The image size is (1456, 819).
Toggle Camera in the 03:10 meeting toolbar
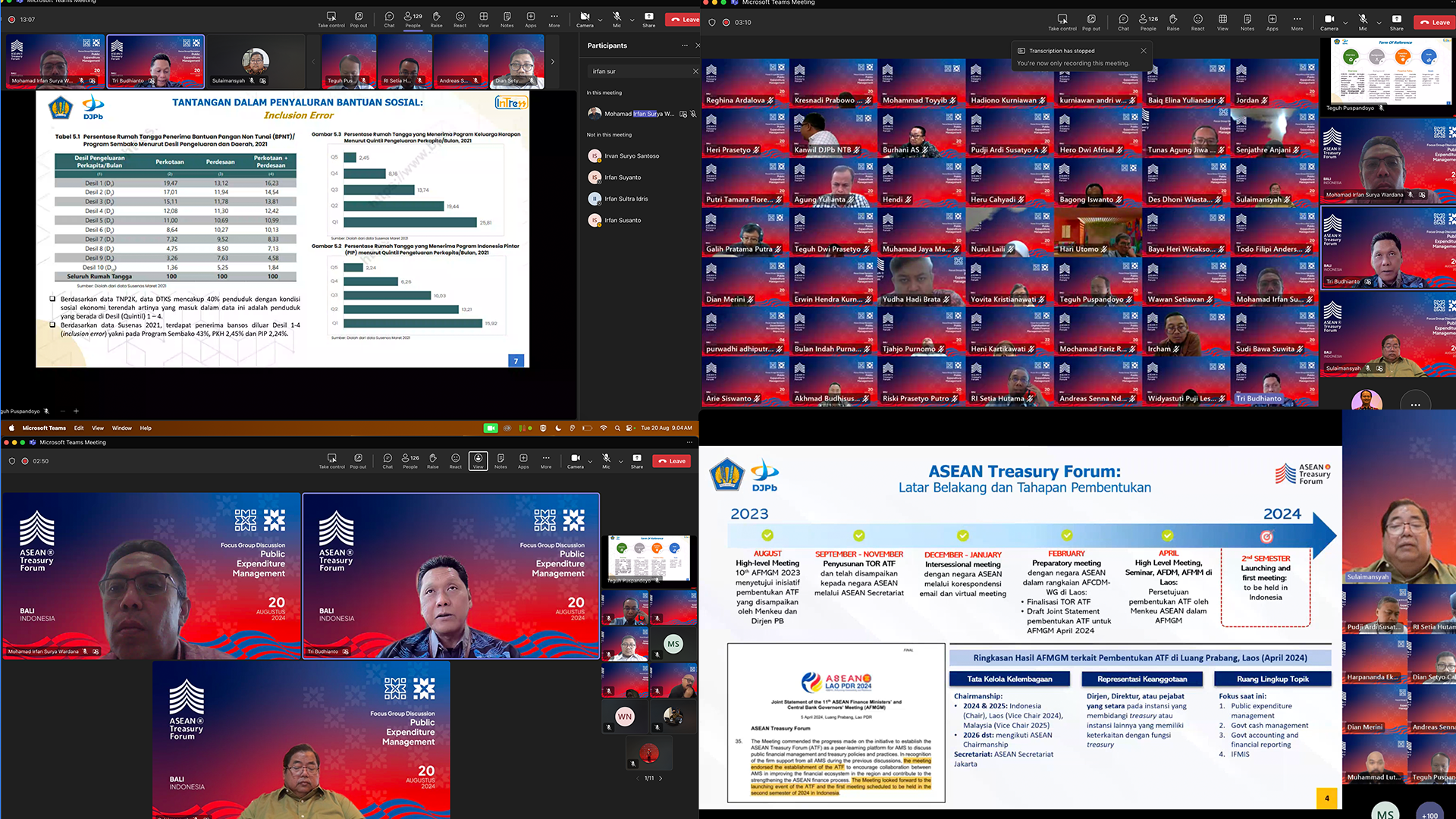1329,21
